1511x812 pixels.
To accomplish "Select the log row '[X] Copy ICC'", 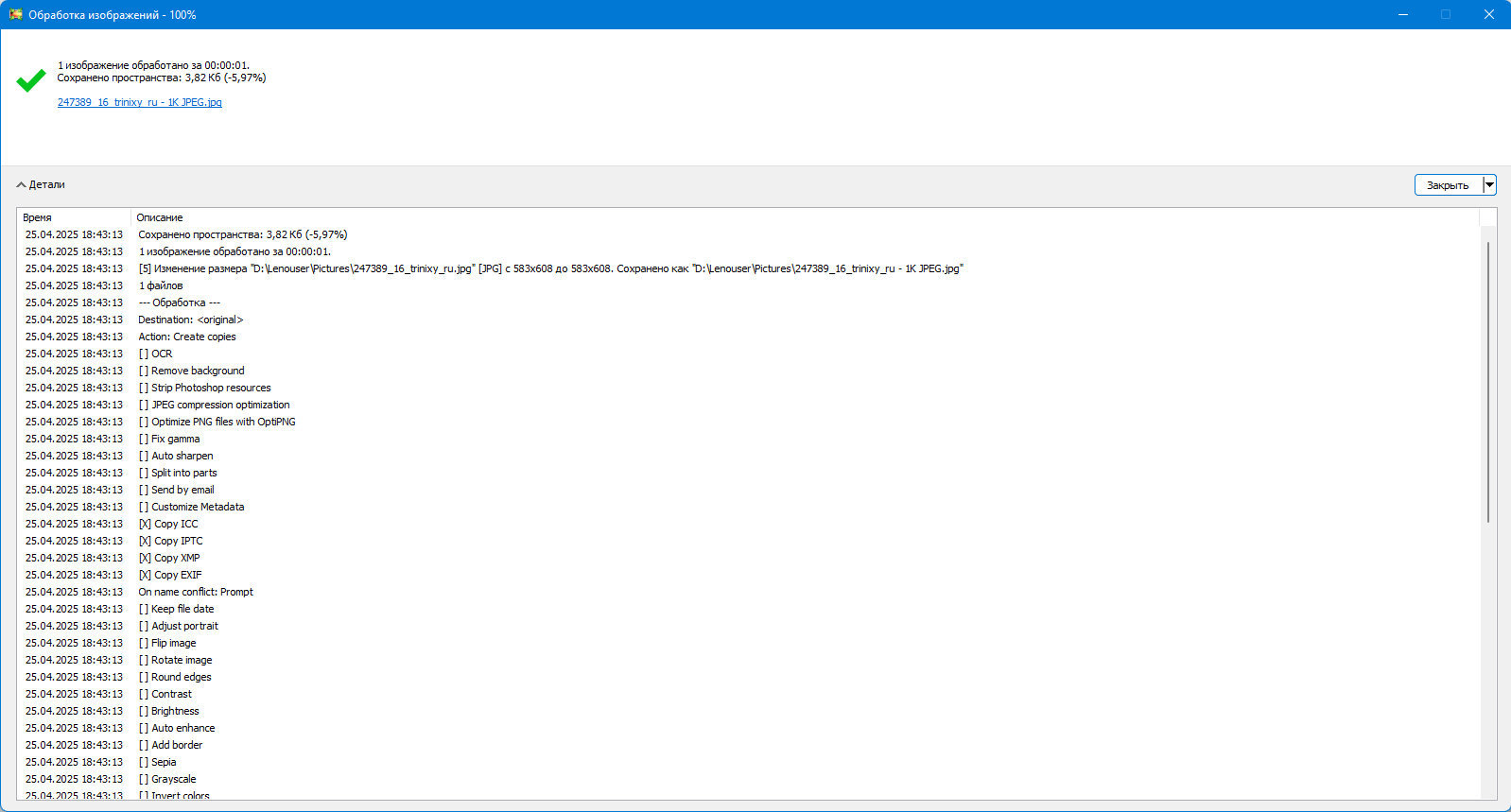I will (748, 524).
